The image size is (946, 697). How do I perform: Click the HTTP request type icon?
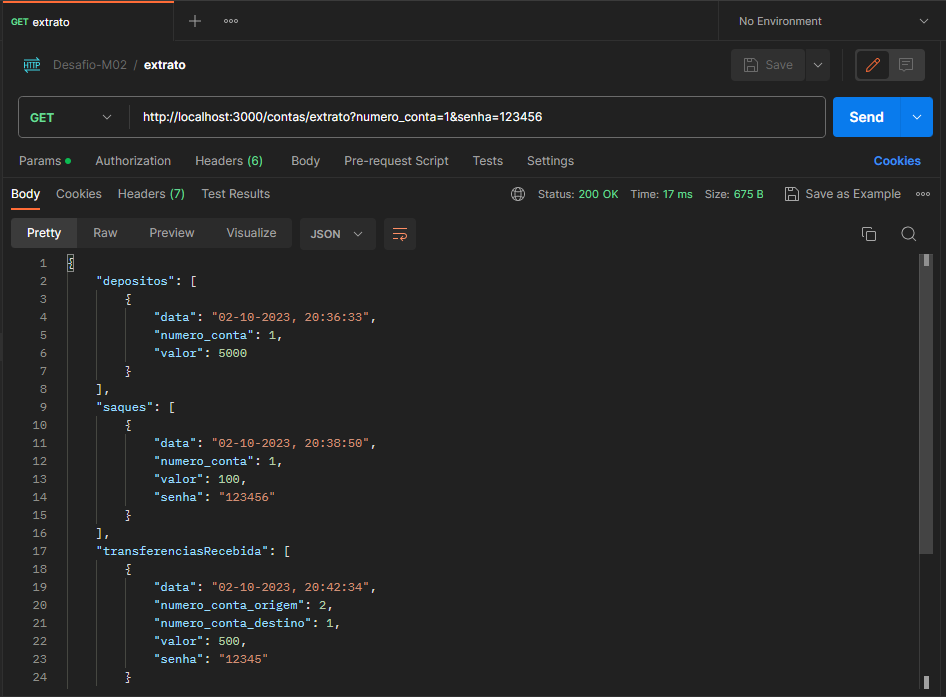click(31, 65)
